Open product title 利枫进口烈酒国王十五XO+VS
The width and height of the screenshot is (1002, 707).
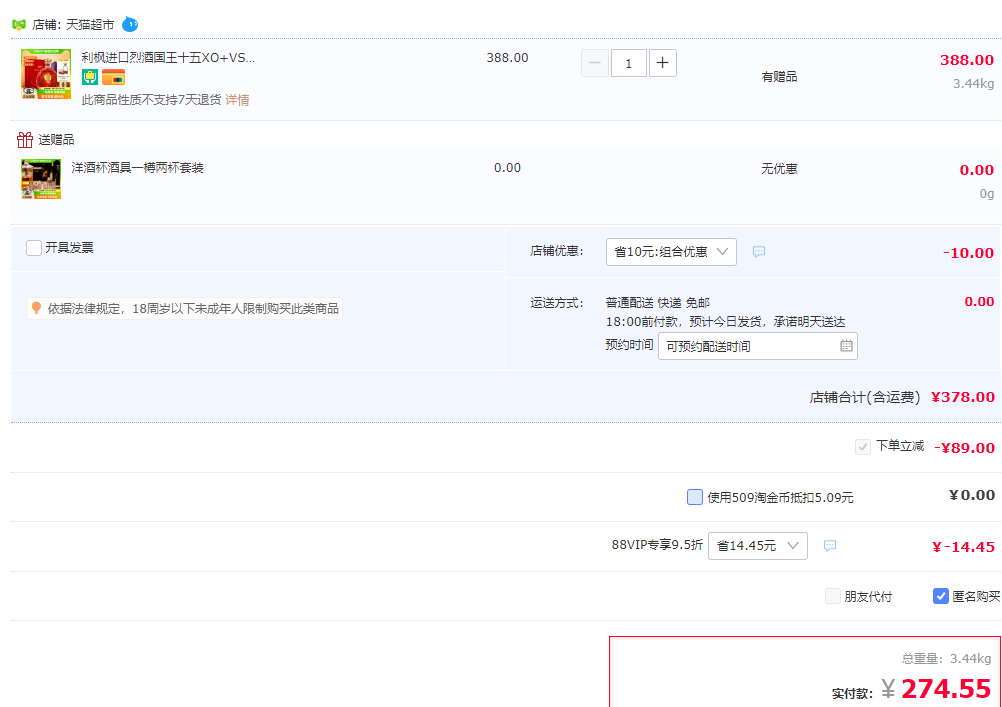pyautogui.click(x=168, y=58)
